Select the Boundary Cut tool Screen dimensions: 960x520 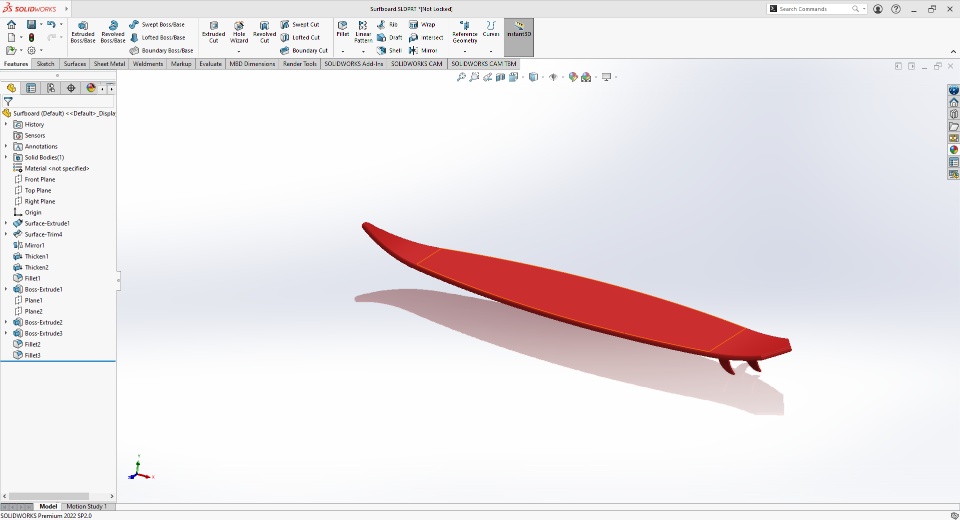tap(304, 50)
